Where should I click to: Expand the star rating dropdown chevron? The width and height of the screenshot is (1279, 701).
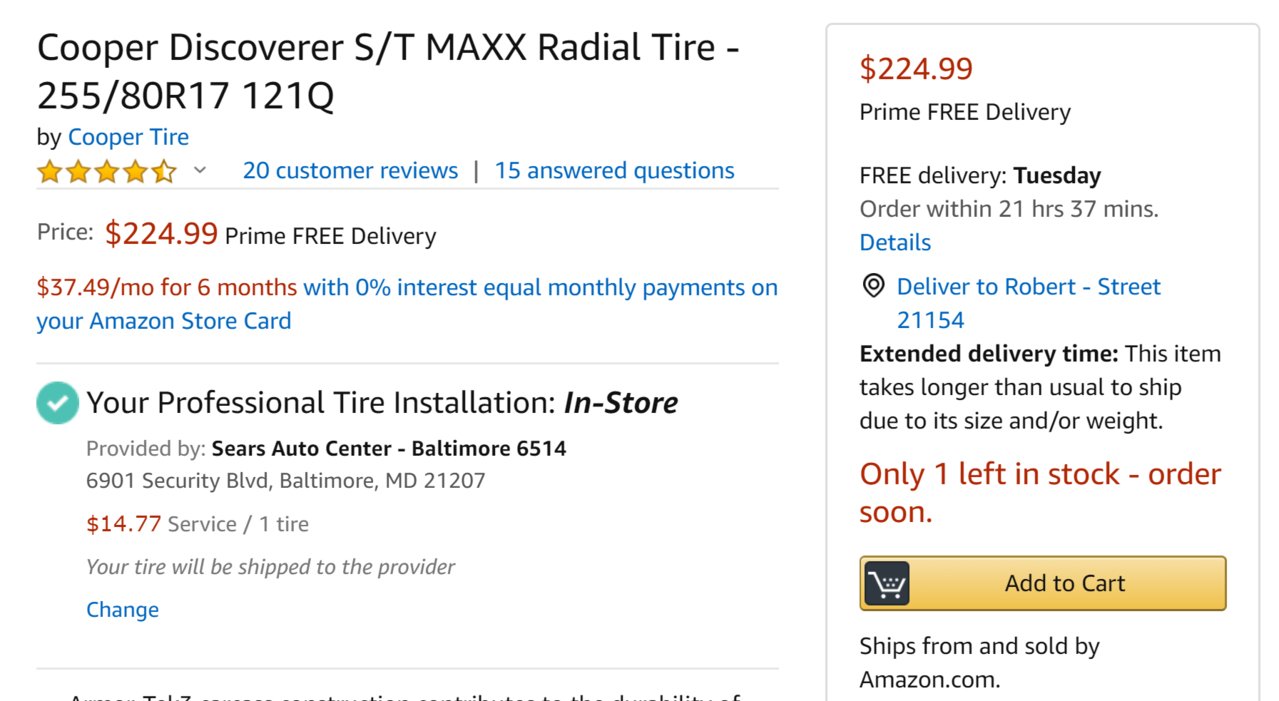[199, 171]
